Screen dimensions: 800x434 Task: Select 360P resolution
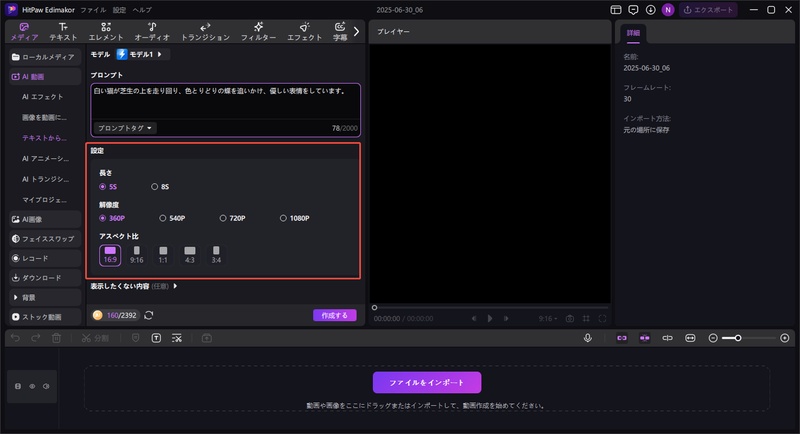(112, 218)
